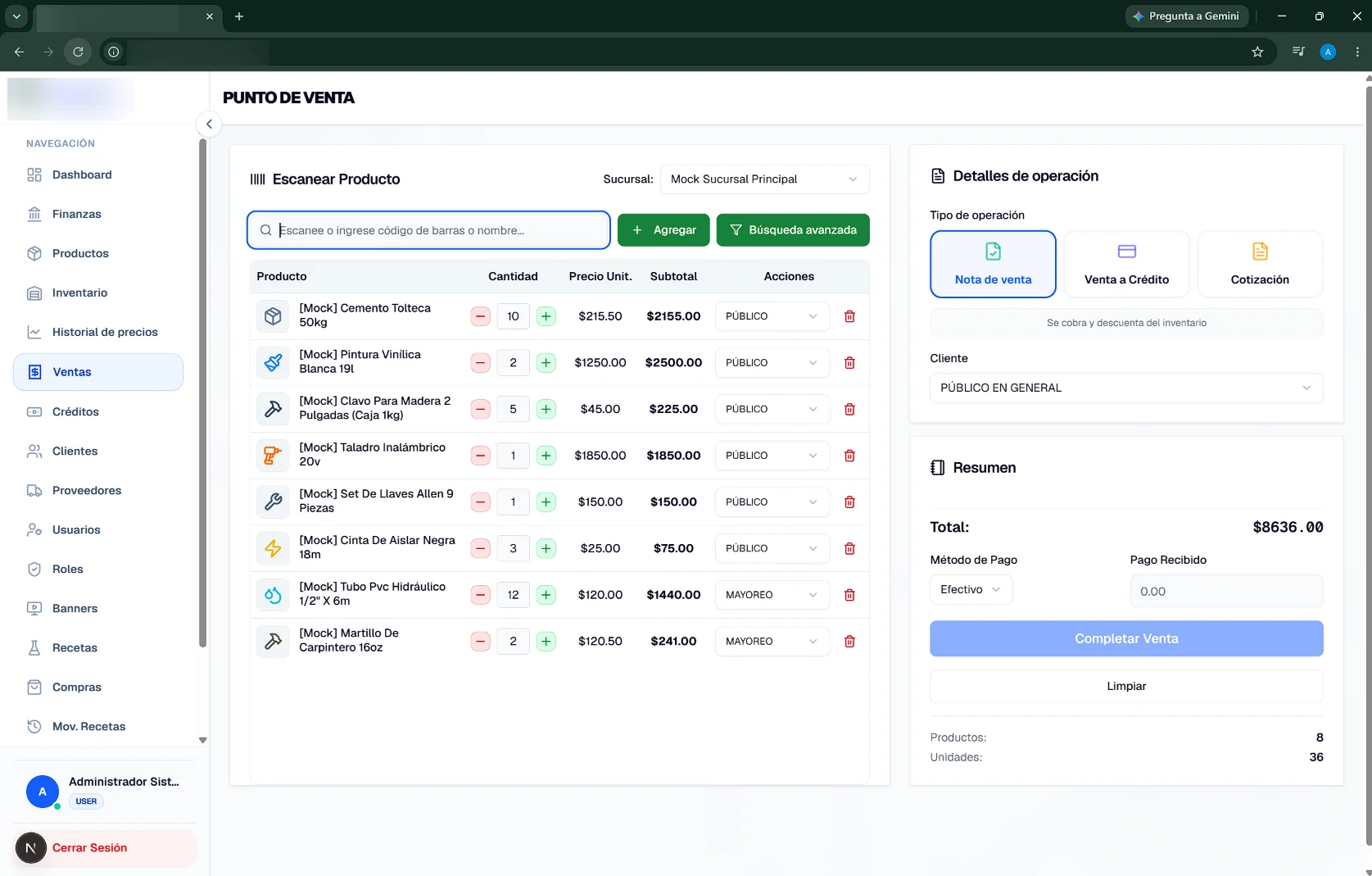Viewport: 1372px width, 876px height.
Task: Increase Tubo Pvc Hidráulico quantity
Action: 546,595
